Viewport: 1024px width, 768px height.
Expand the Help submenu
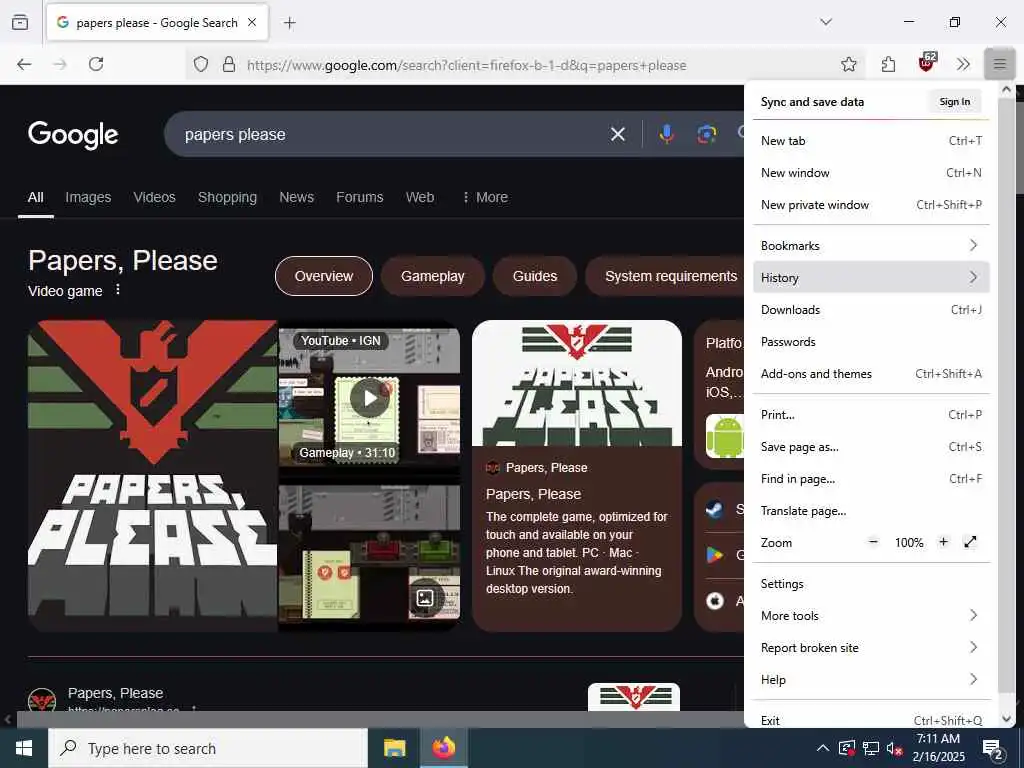[871, 680]
